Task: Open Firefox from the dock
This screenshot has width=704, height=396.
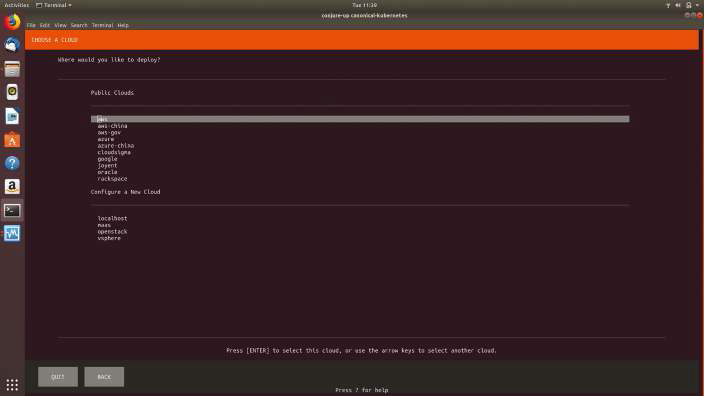Action: pyautogui.click(x=12, y=22)
